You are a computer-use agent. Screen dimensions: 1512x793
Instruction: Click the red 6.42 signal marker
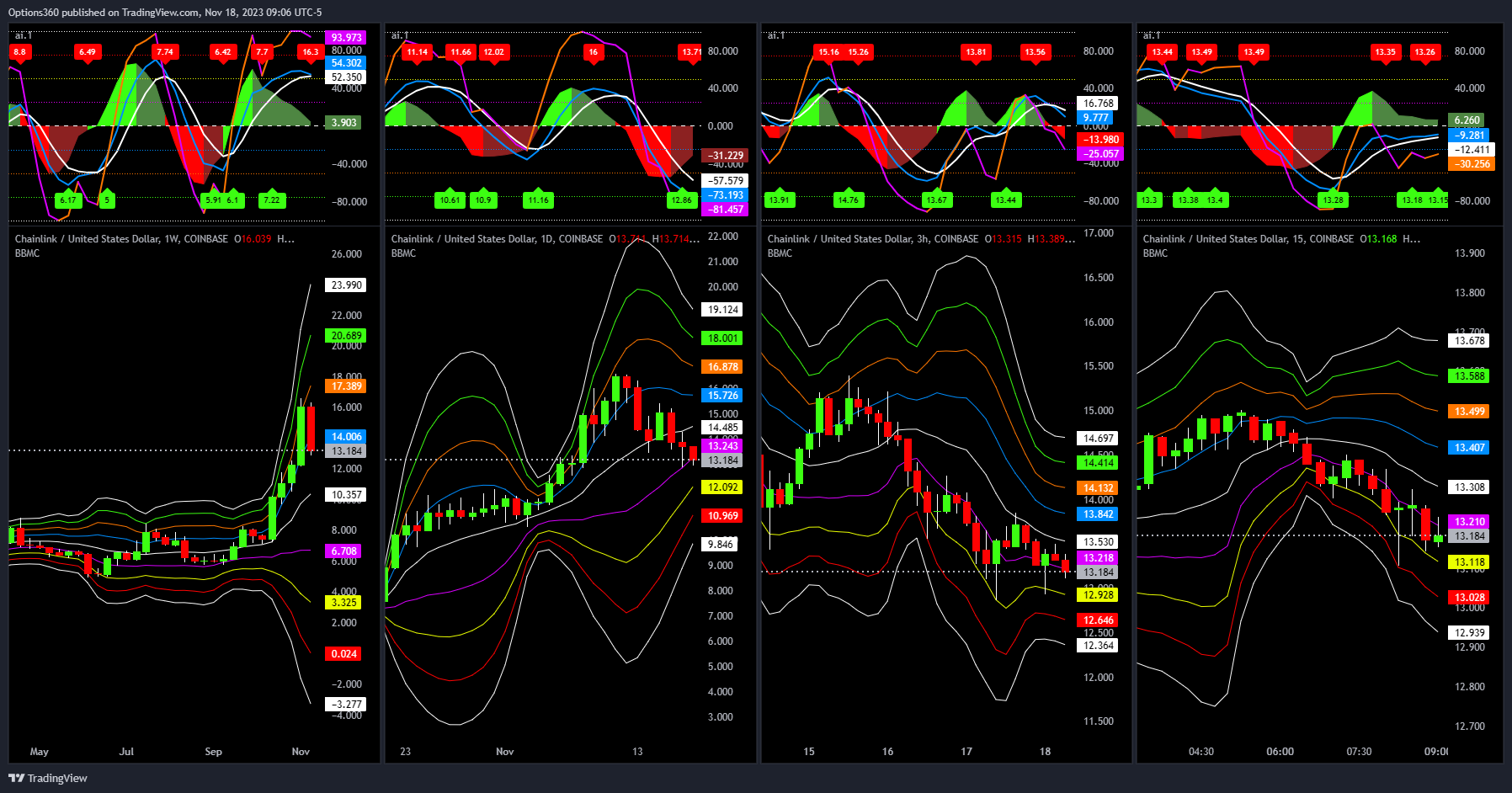click(223, 52)
